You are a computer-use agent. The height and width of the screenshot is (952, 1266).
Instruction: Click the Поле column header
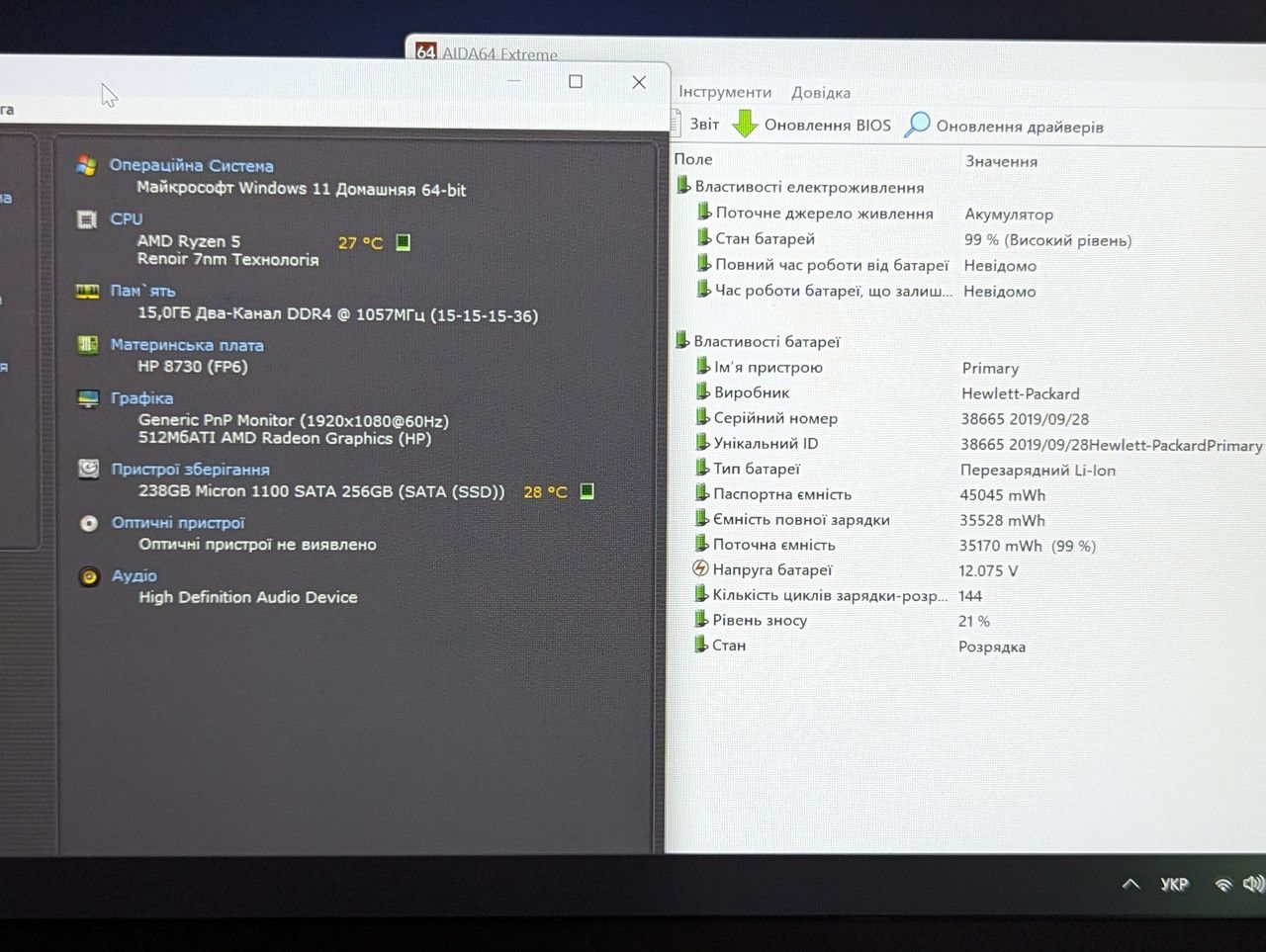tap(693, 159)
